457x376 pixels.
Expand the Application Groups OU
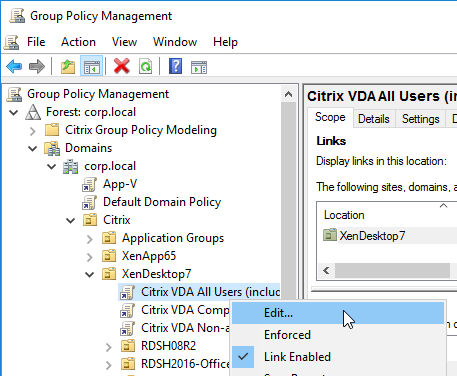click(x=89, y=239)
